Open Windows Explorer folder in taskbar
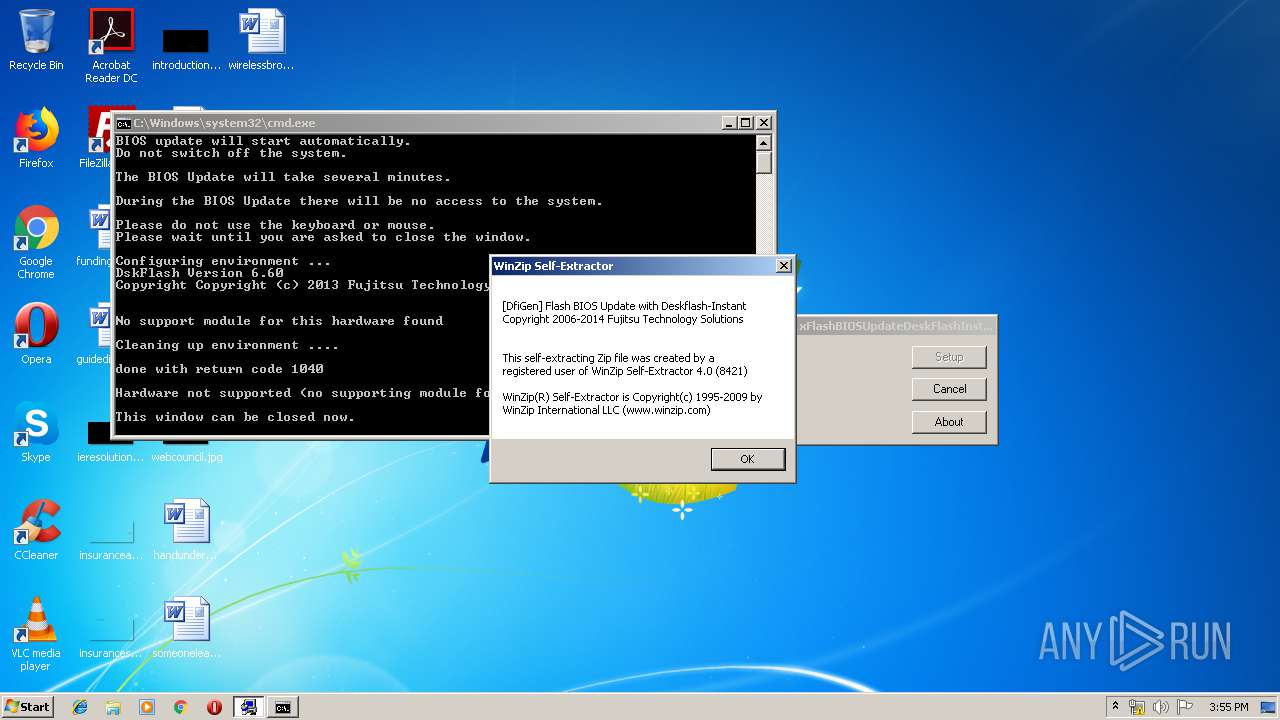The height and width of the screenshot is (720, 1280). pos(113,707)
